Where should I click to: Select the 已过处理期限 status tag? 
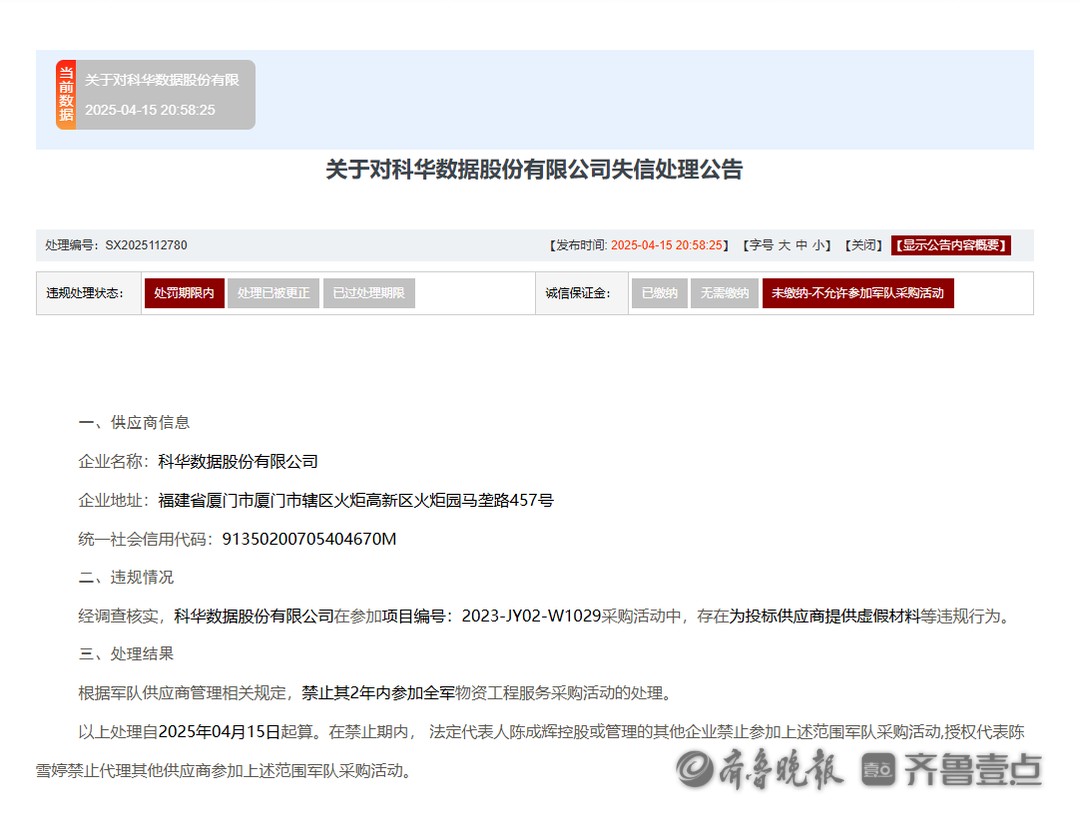click(x=368, y=293)
